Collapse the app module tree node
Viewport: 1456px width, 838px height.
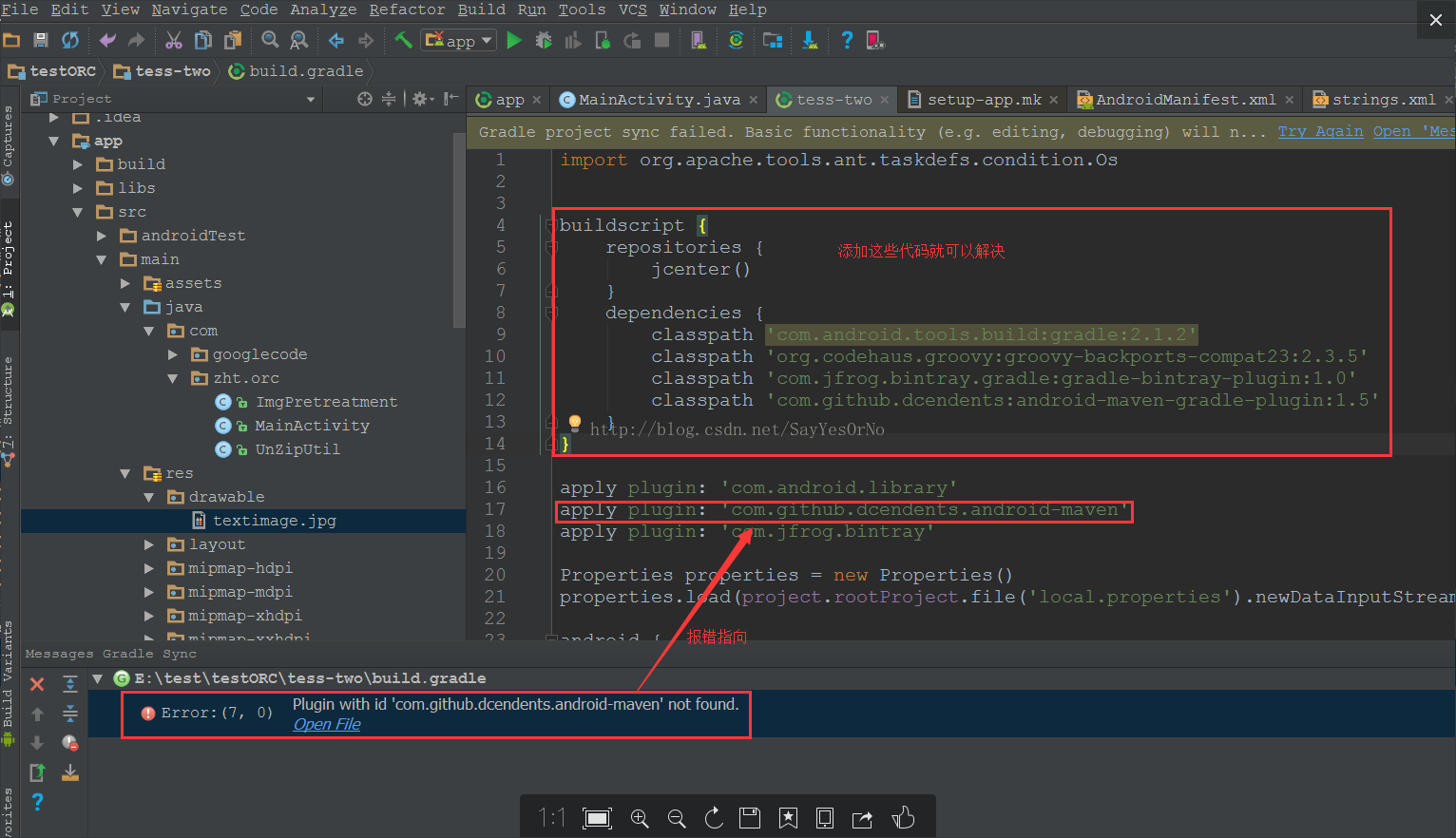click(54, 141)
